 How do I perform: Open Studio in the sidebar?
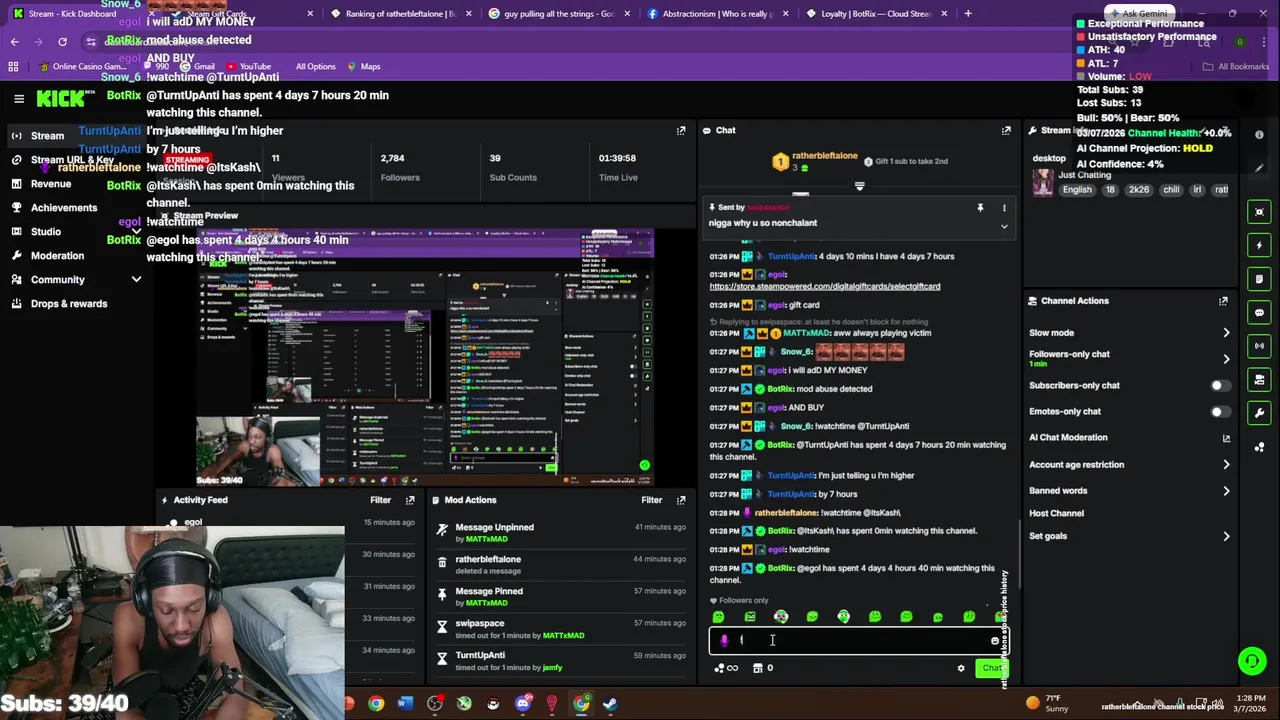(x=45, y=232)
